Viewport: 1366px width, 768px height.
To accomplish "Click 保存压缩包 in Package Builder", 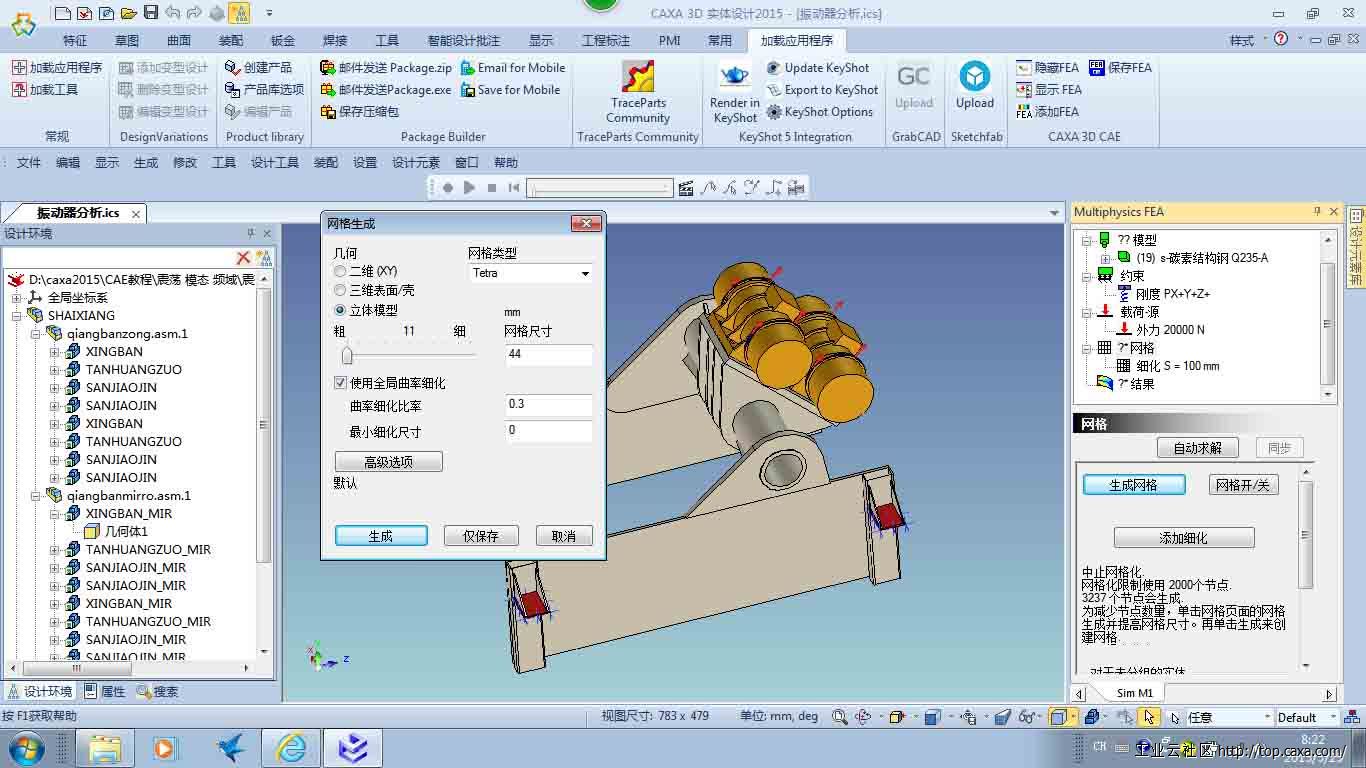I will pyautogui.click(x=359, y=112).
